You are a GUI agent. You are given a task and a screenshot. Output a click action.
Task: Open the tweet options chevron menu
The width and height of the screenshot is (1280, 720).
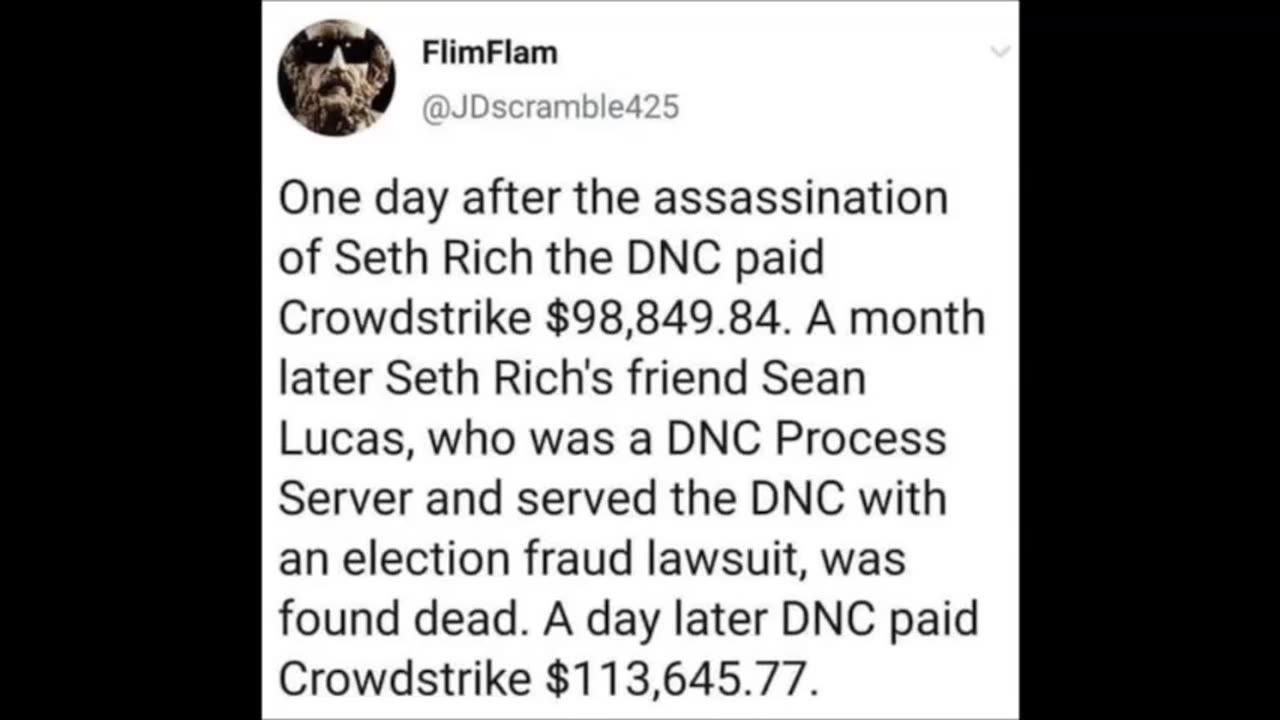(1000, 52)
